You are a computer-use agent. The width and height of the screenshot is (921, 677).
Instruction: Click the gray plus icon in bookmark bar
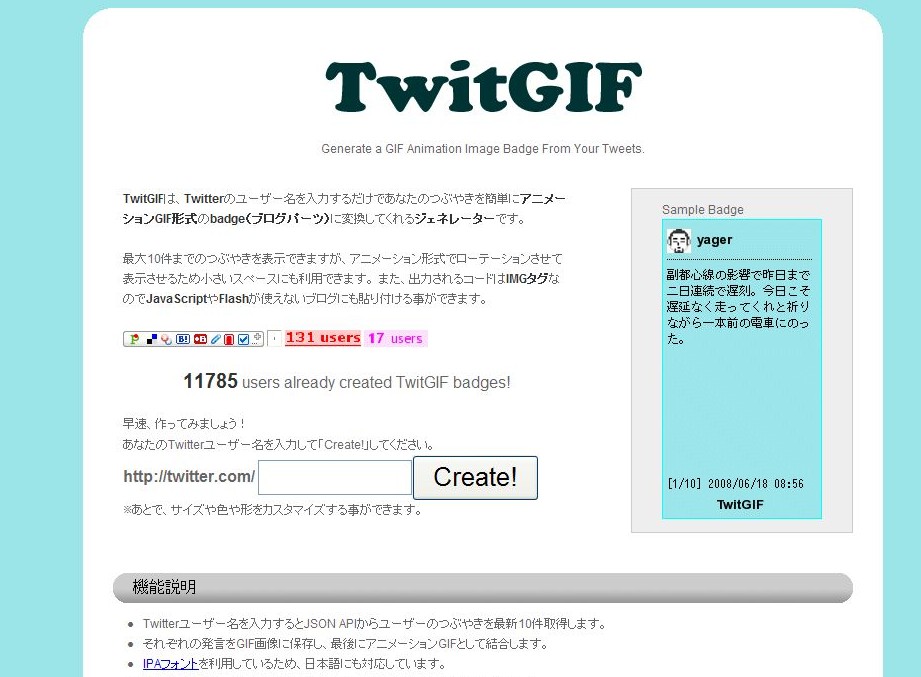pyautogui.click(x=257, y=338)
